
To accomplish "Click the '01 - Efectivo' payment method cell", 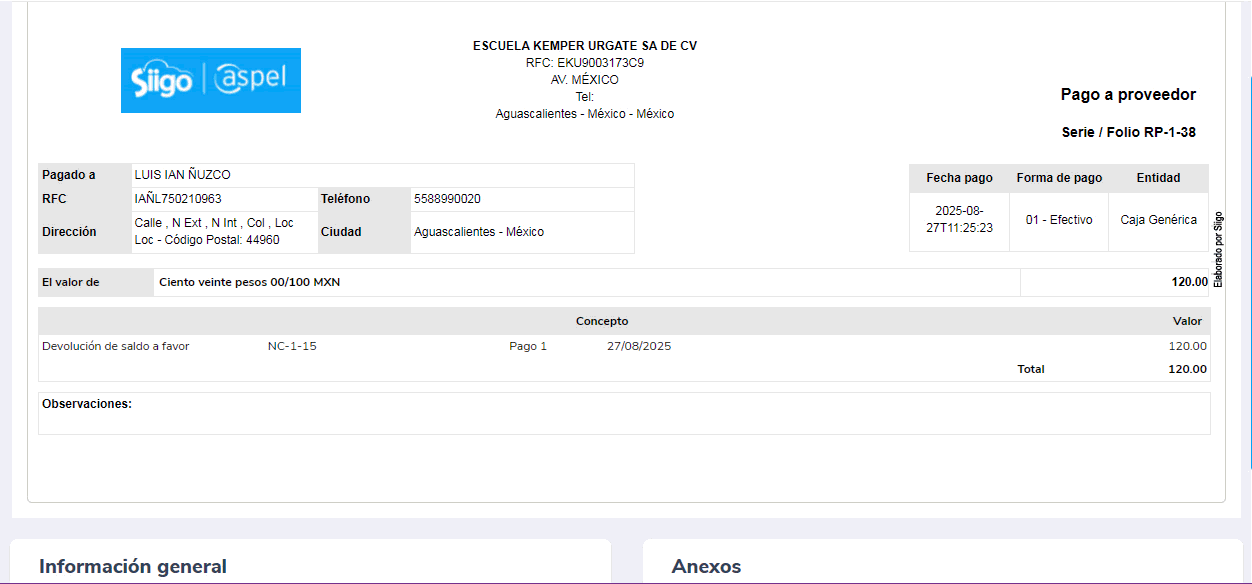I will [1059, 220].
